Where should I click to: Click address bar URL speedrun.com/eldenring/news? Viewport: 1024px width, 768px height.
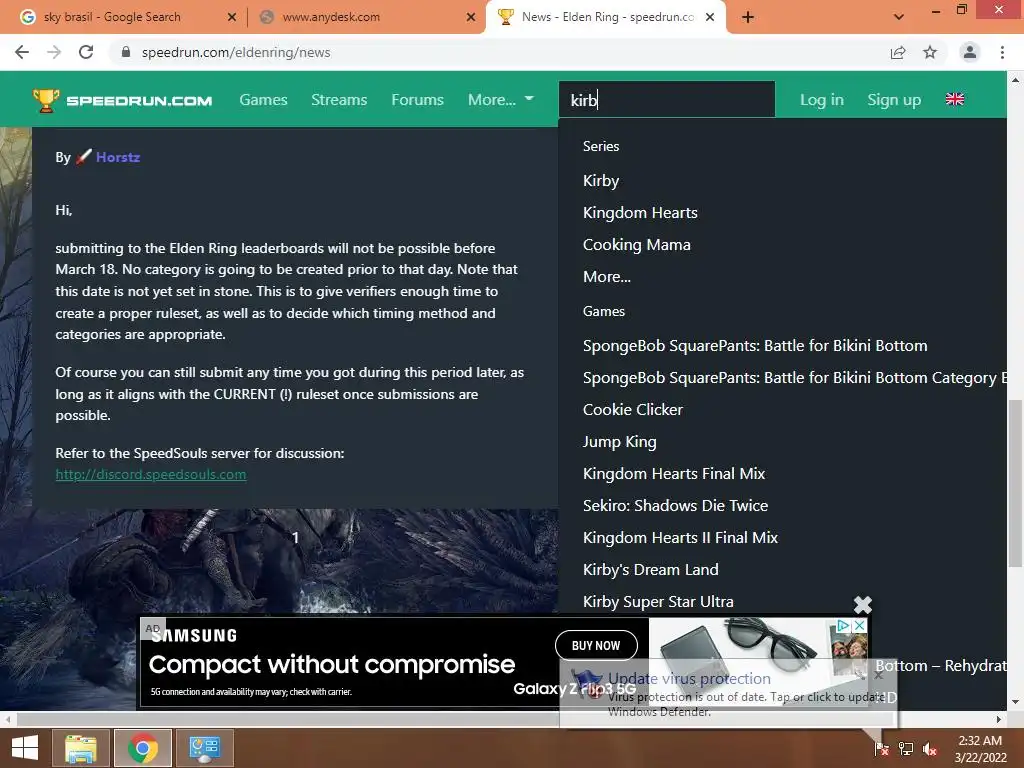pyautogui.click(x=236, y=52)
